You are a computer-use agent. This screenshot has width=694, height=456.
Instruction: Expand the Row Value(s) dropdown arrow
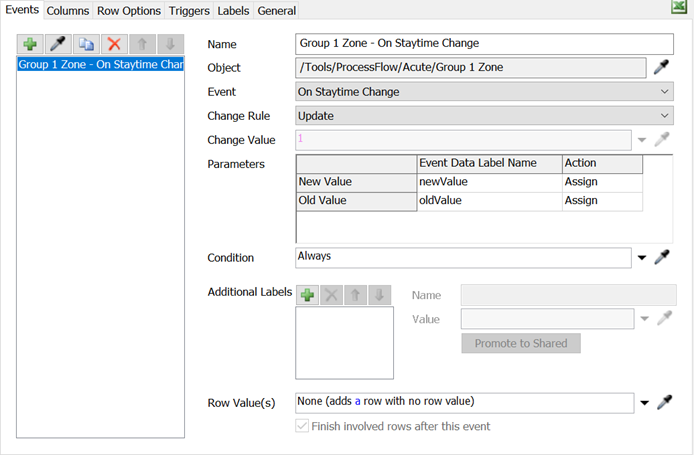click(x=642, y=403)
